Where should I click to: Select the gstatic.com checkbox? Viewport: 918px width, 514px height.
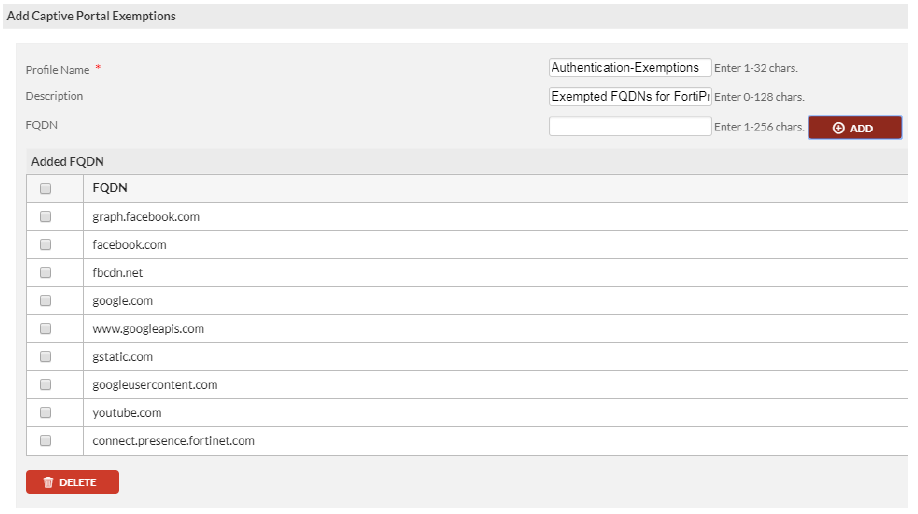tap(45, 356)
